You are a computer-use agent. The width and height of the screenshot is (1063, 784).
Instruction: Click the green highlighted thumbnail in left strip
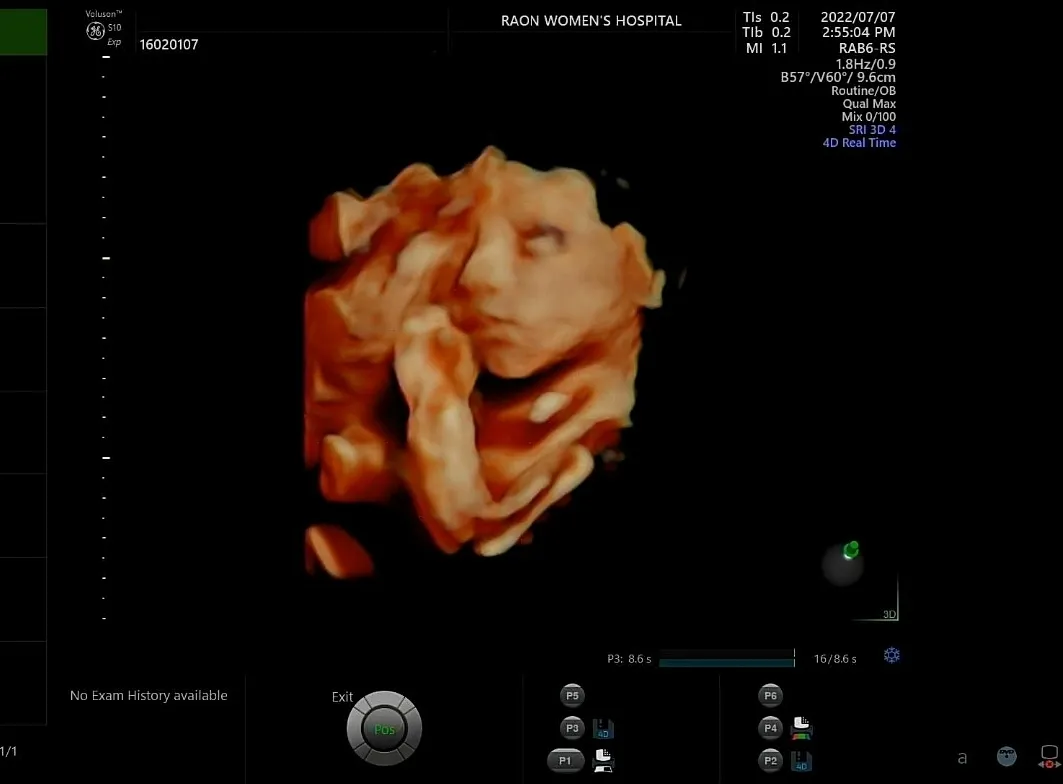pos(23,32)
